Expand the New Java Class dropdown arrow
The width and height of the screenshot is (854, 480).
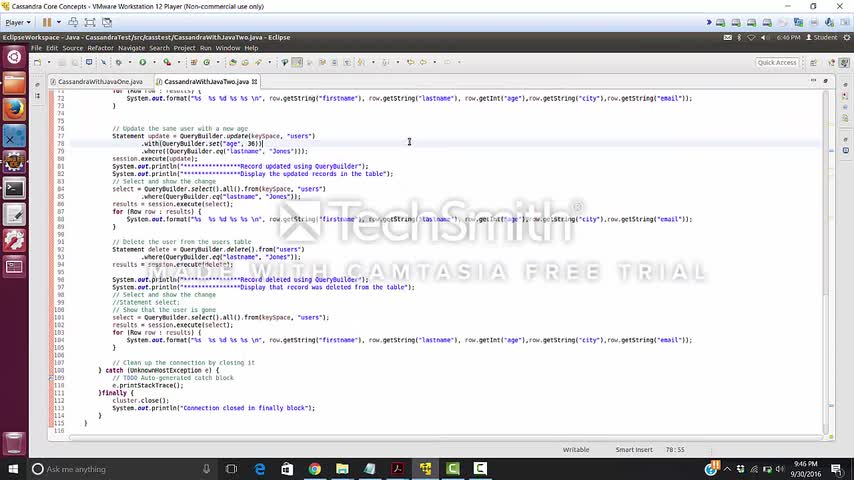218,63
